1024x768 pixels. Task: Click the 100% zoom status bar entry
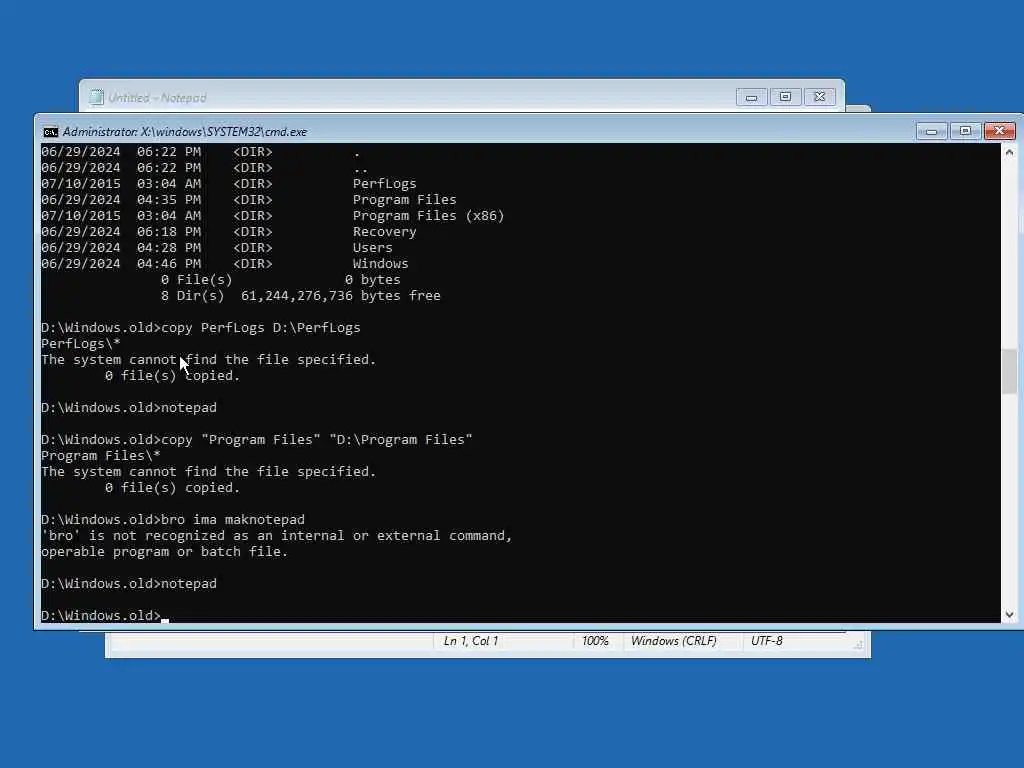(x=595, y=641)
